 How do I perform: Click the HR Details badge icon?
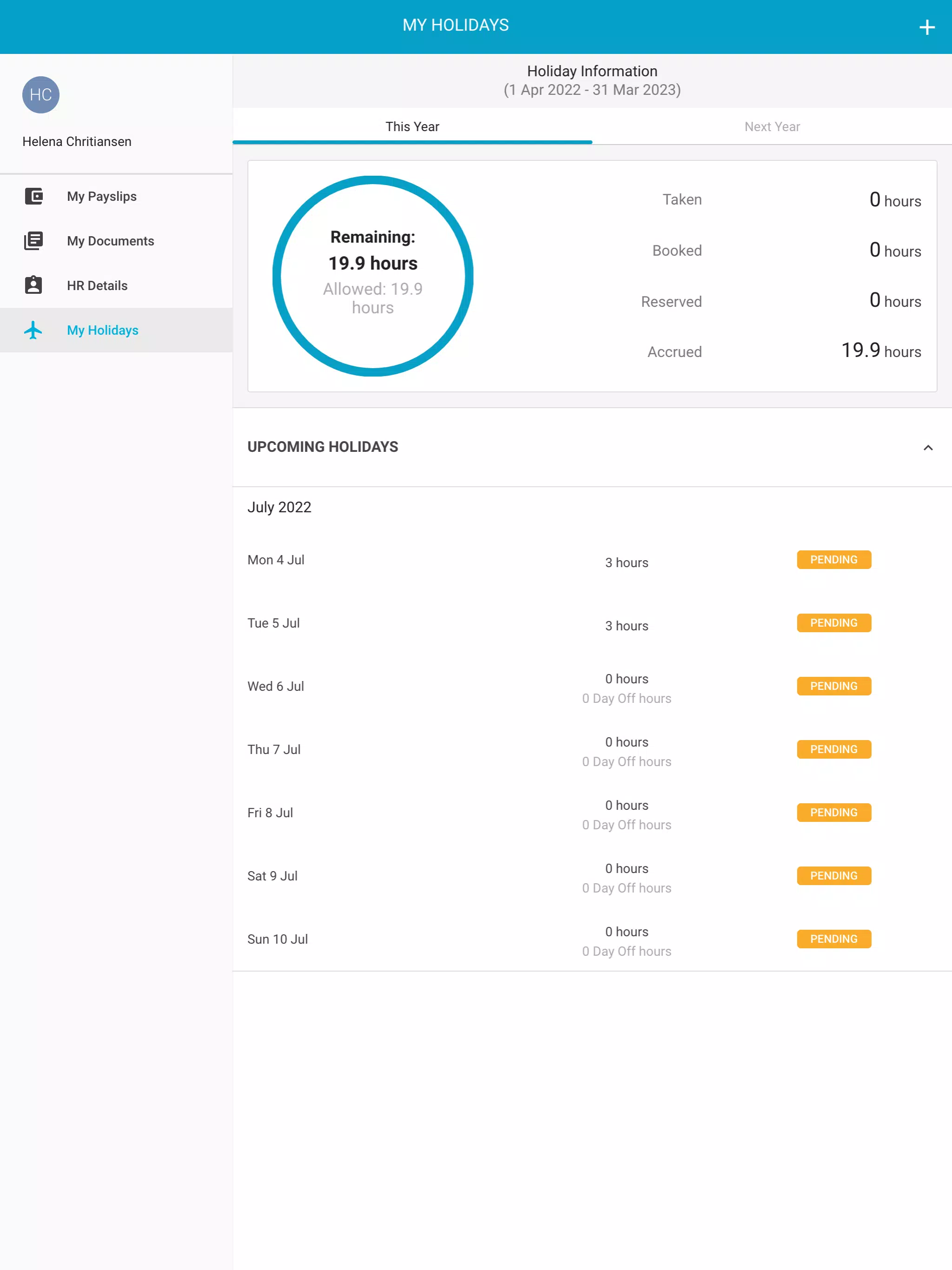tap(34, 285)
